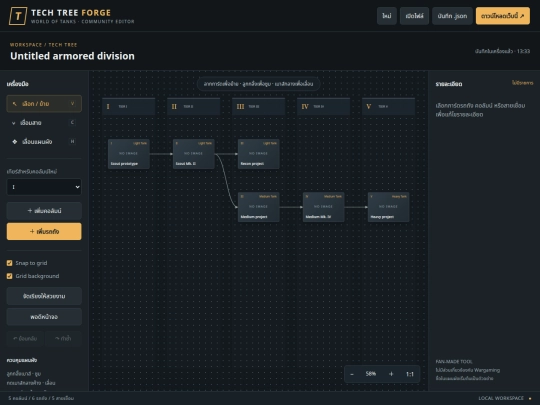Screen dimensions: 540x405
Task: Select the Heavy project tank node
Action: [388, 207]
